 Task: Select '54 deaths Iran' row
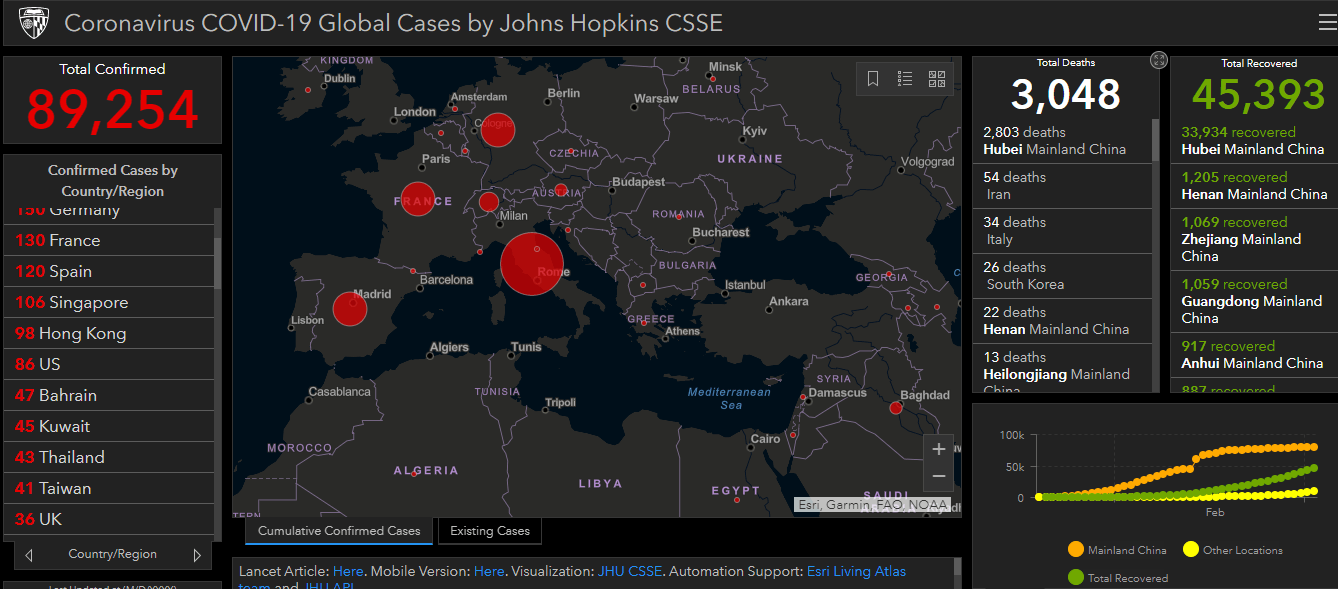(1062, 186)
